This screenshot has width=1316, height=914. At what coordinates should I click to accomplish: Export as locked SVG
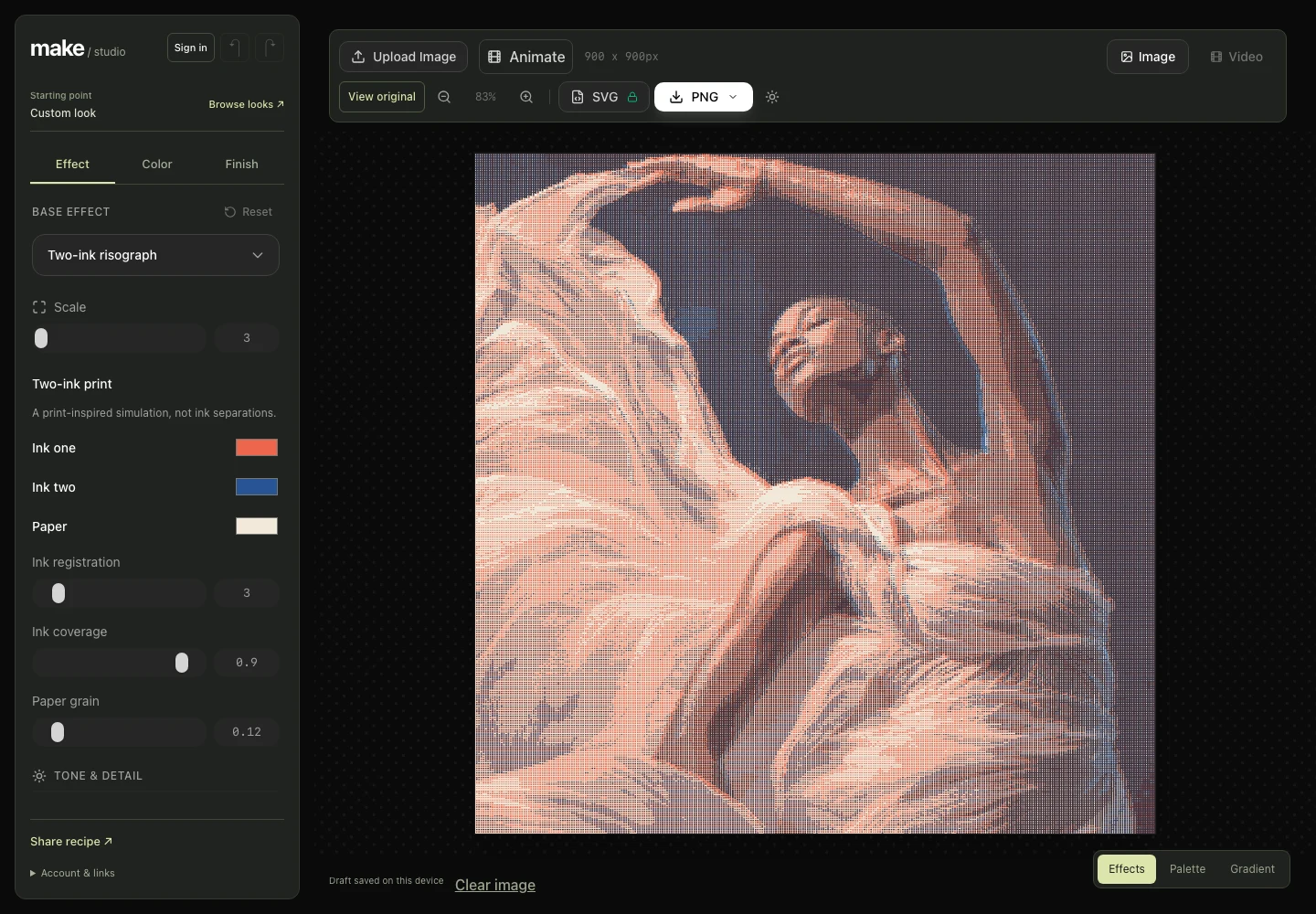pos(604,97)
